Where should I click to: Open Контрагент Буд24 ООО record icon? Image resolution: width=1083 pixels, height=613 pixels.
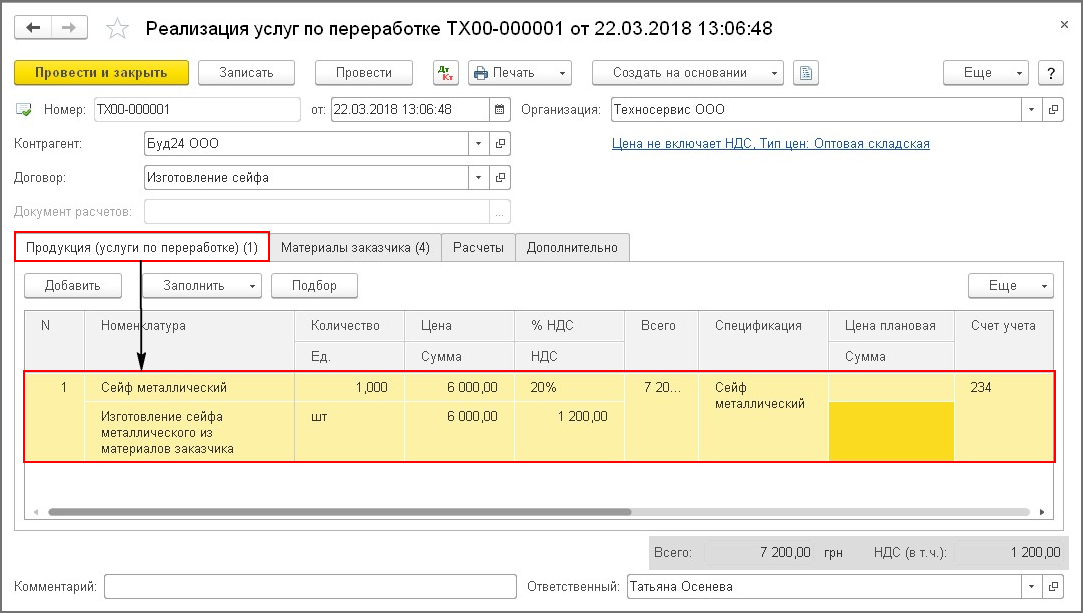point(500,144)
